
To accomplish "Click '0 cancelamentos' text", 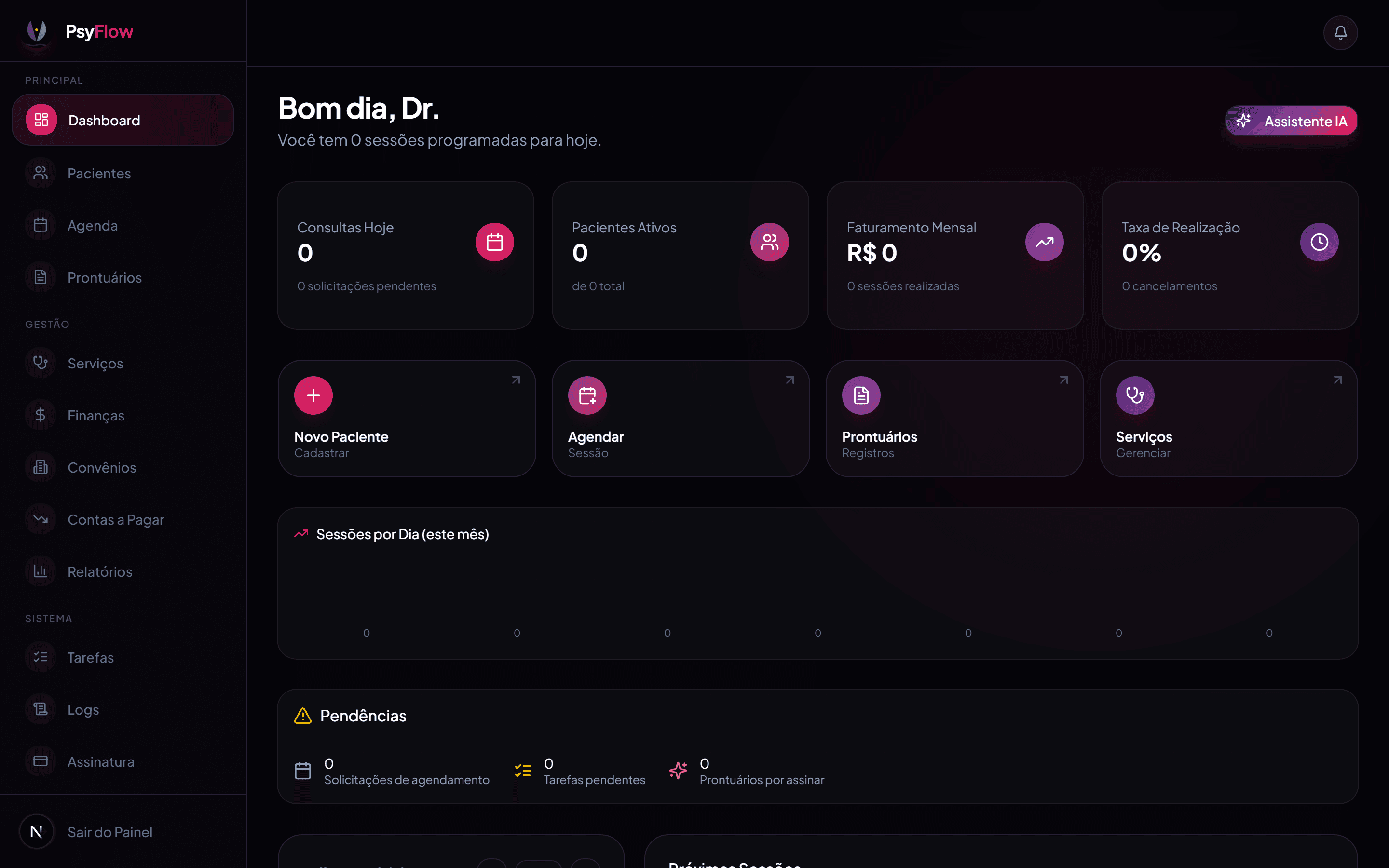I will 1169,286.
